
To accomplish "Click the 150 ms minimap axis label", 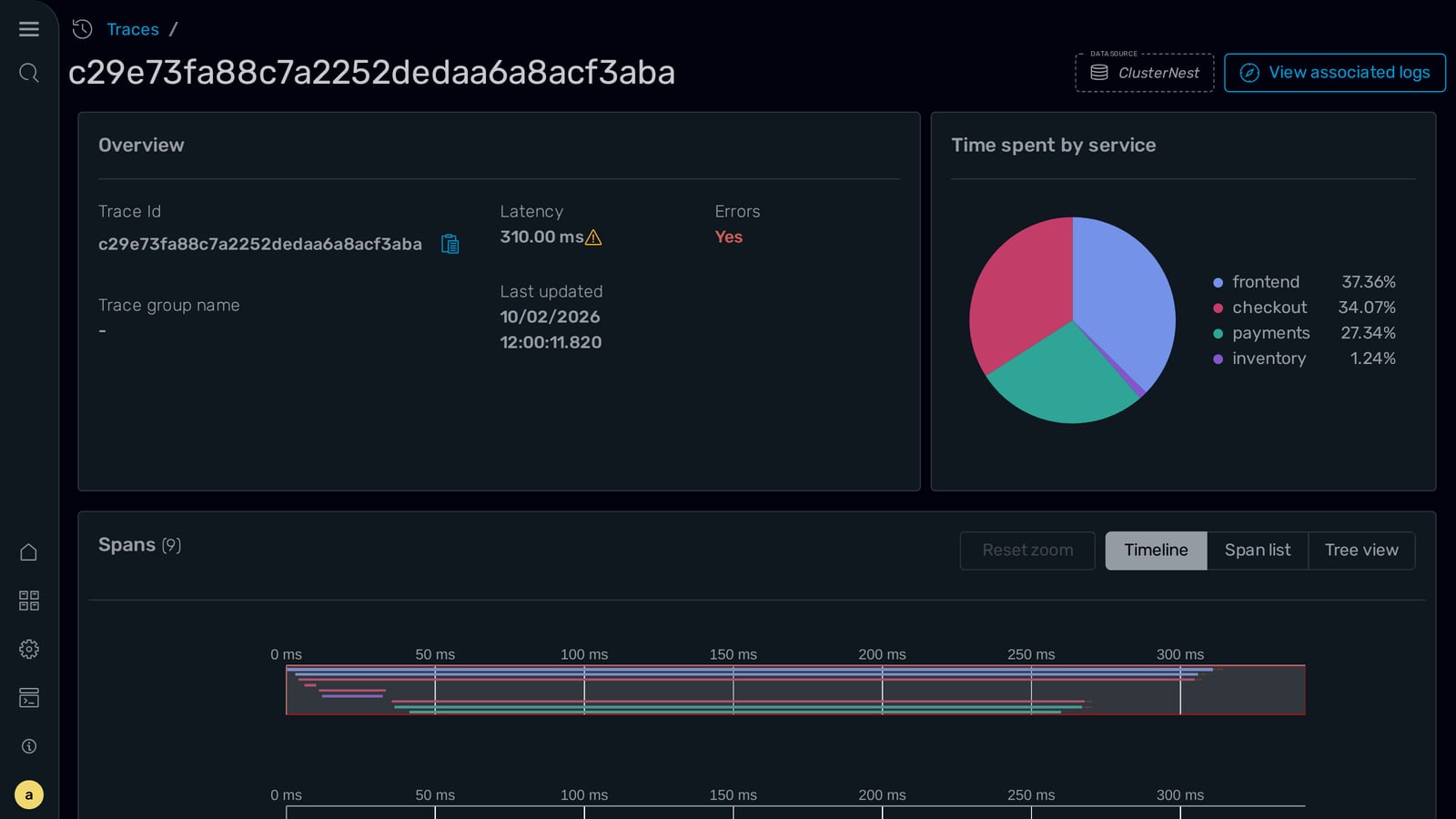I will [x=733, y=654].
